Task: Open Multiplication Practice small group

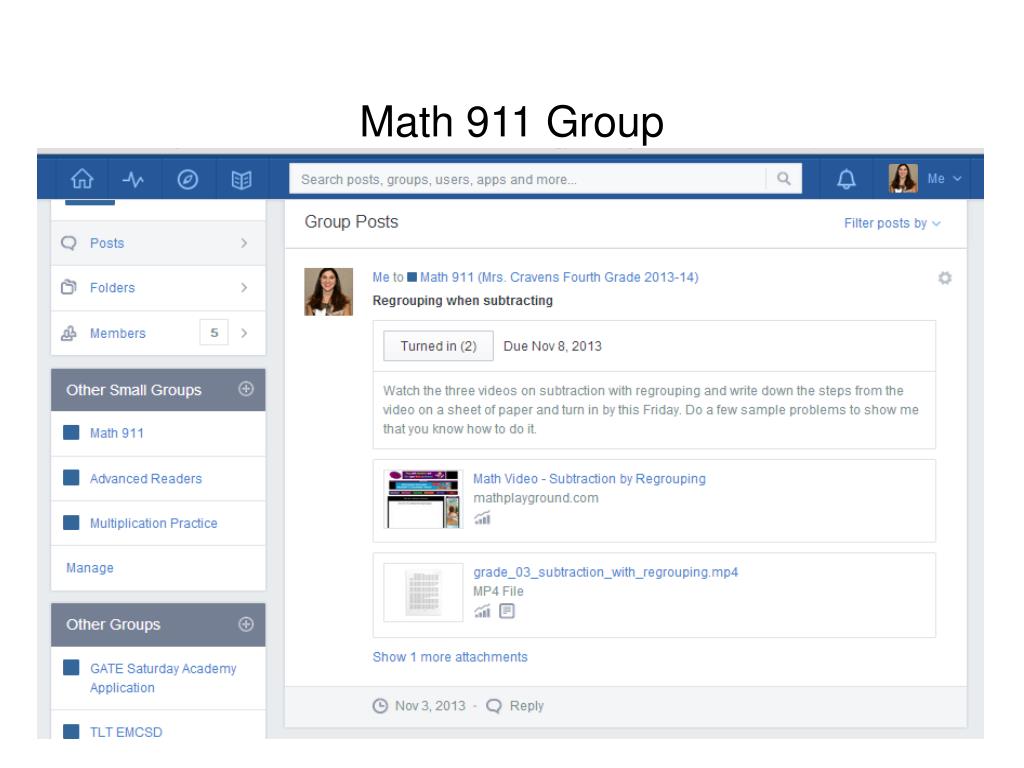Action: [x=153, y=523]
